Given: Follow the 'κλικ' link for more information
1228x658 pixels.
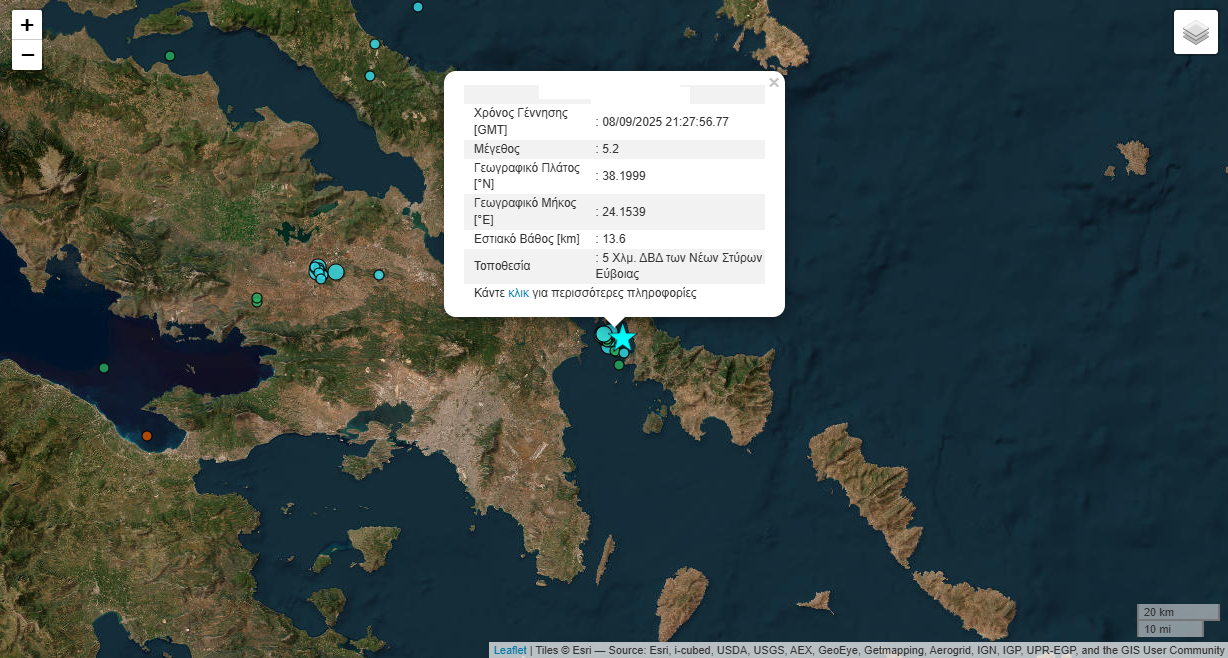Looking at the screenshot, I should [x=518, y=293].
